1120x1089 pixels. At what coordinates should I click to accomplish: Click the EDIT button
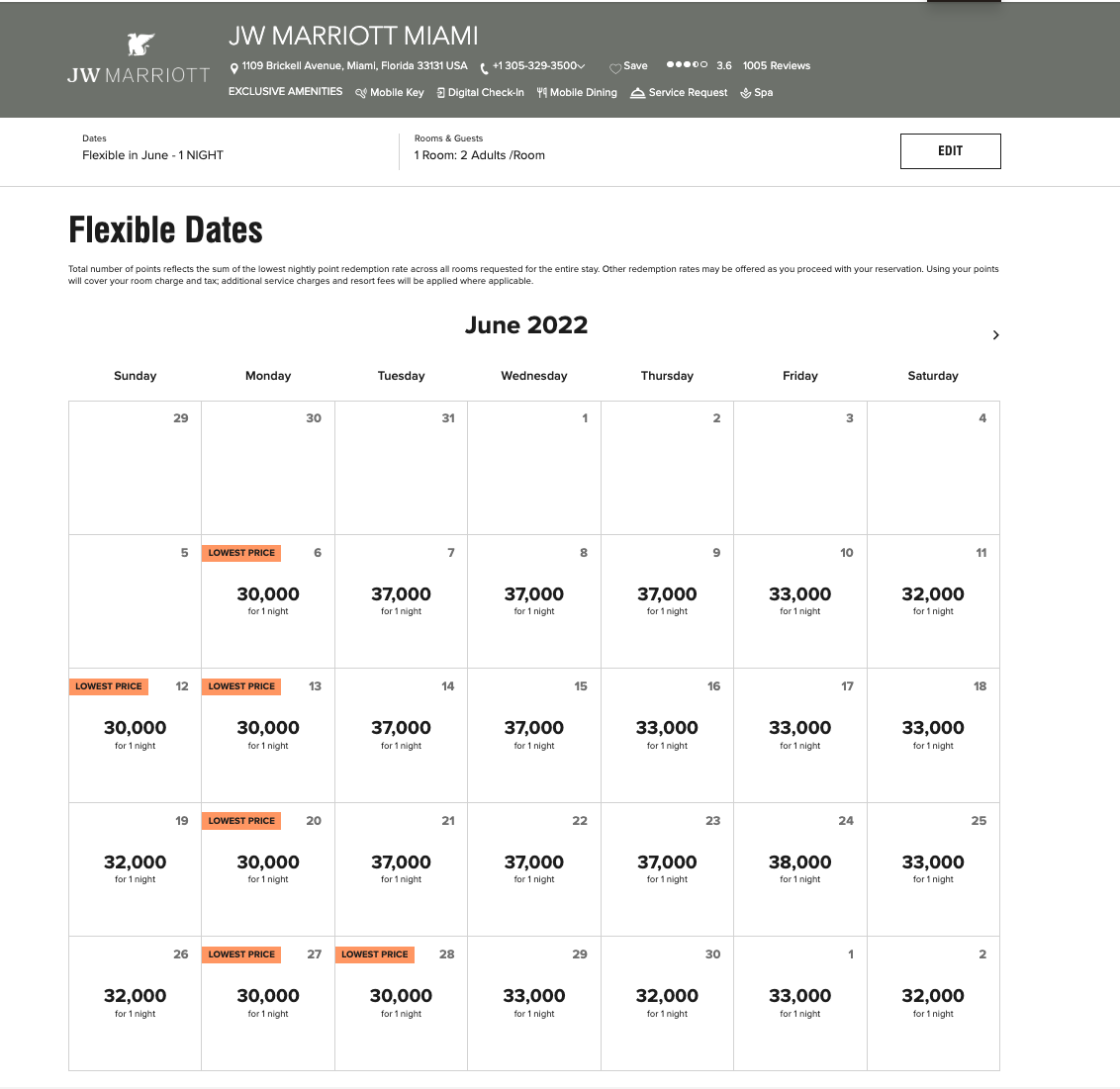coord(950,151)
